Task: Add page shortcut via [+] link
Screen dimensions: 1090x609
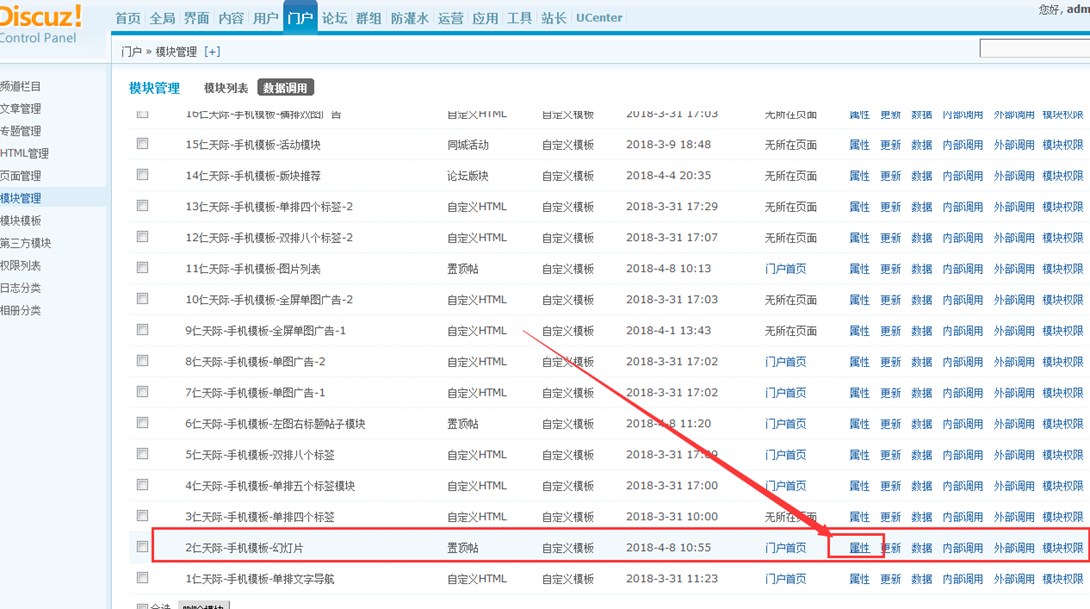Action: pyautogui.click(x=212, y=51)
